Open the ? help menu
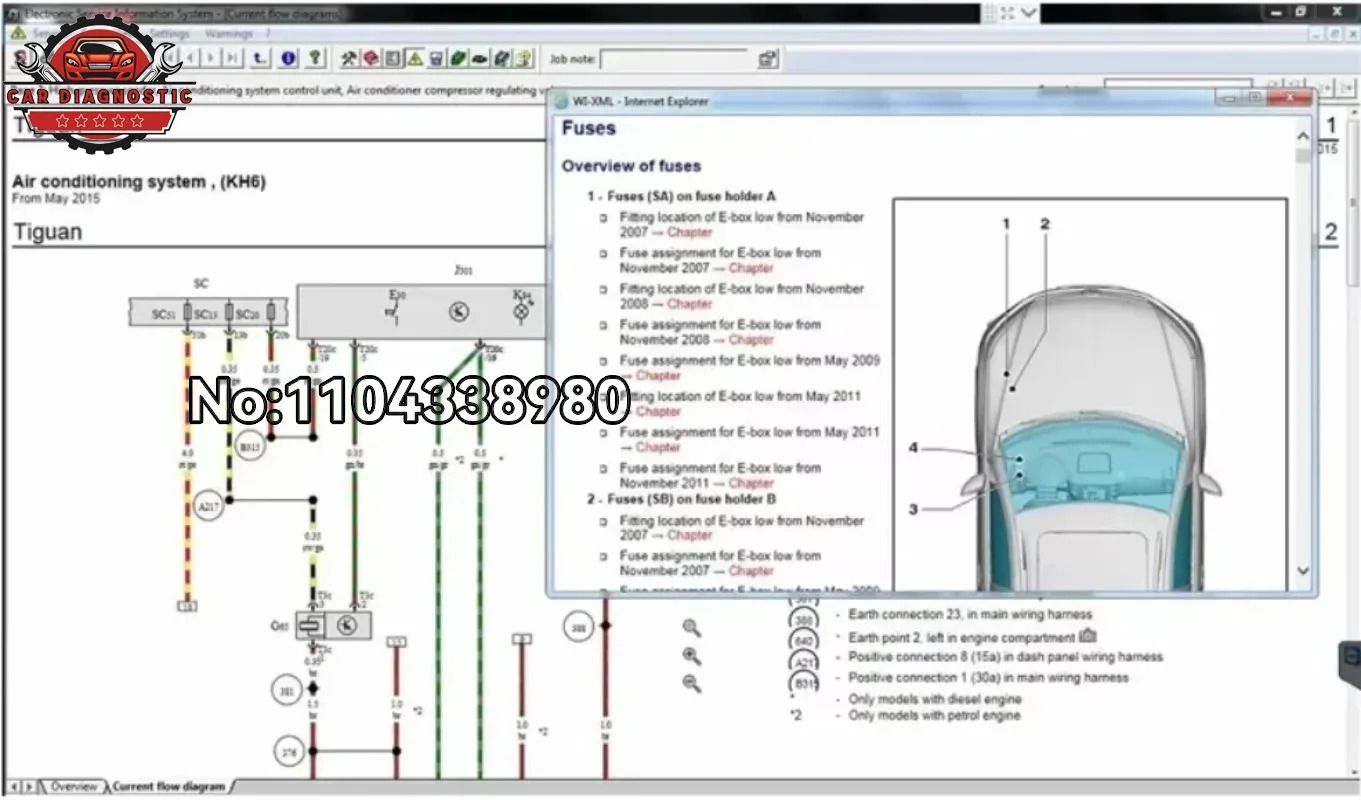Screen dimensions: 1361x800 268,33
